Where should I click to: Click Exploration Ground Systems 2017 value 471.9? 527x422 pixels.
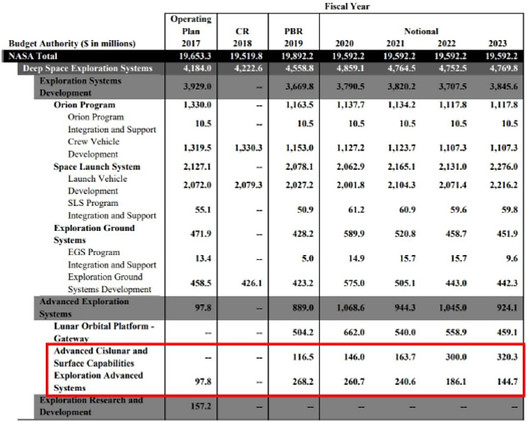[201, 234]
